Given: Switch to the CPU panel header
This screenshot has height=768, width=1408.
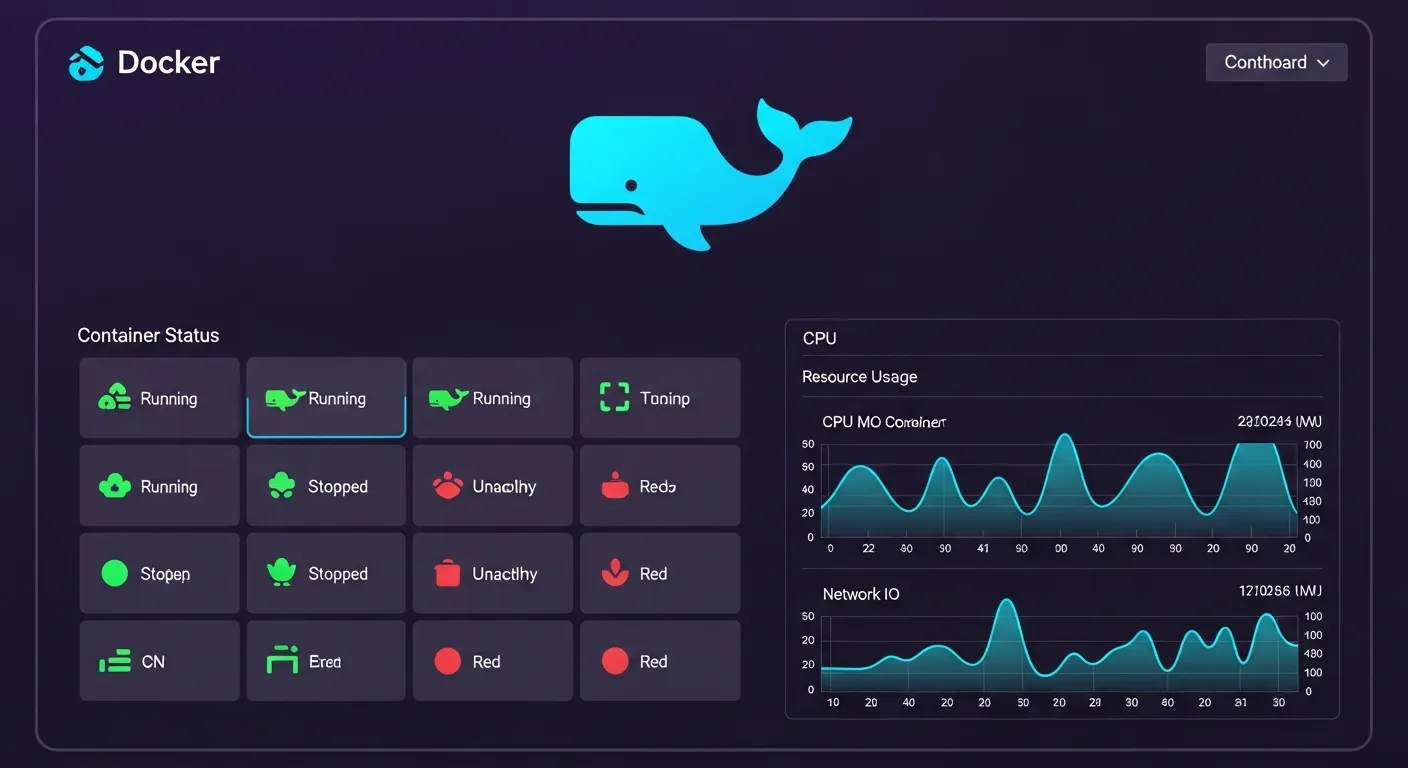Looking at the screenshot, I should [x=819, y=338].
